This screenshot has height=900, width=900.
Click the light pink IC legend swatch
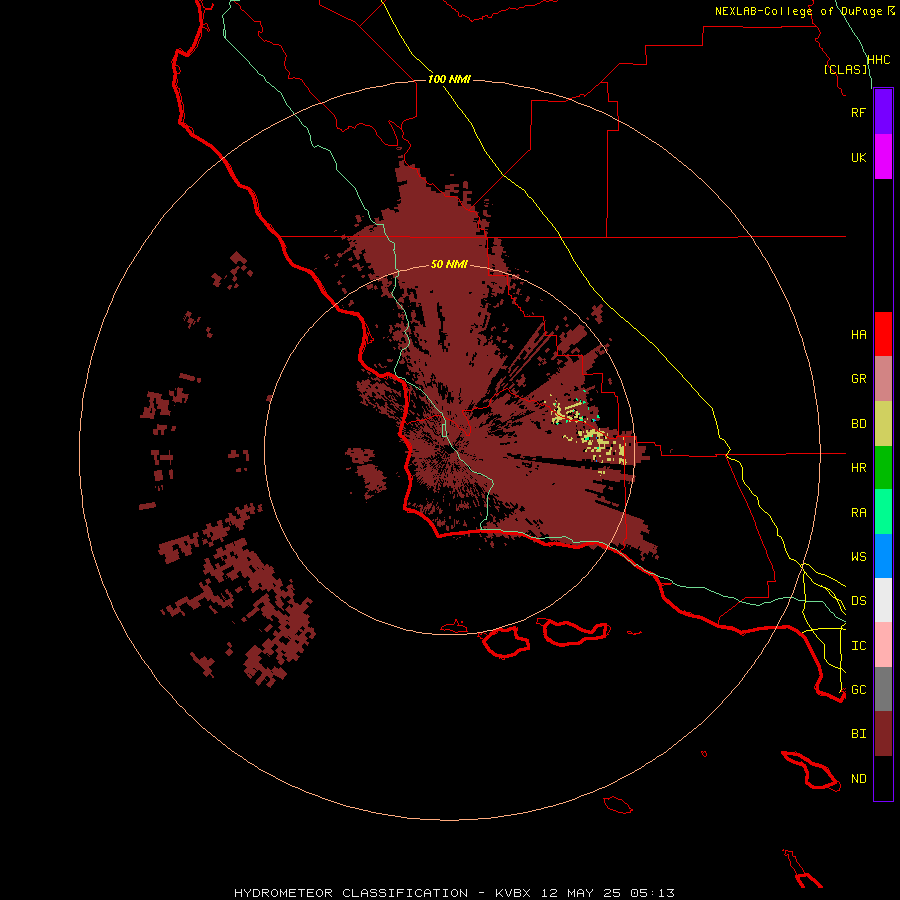coord(883,645)
